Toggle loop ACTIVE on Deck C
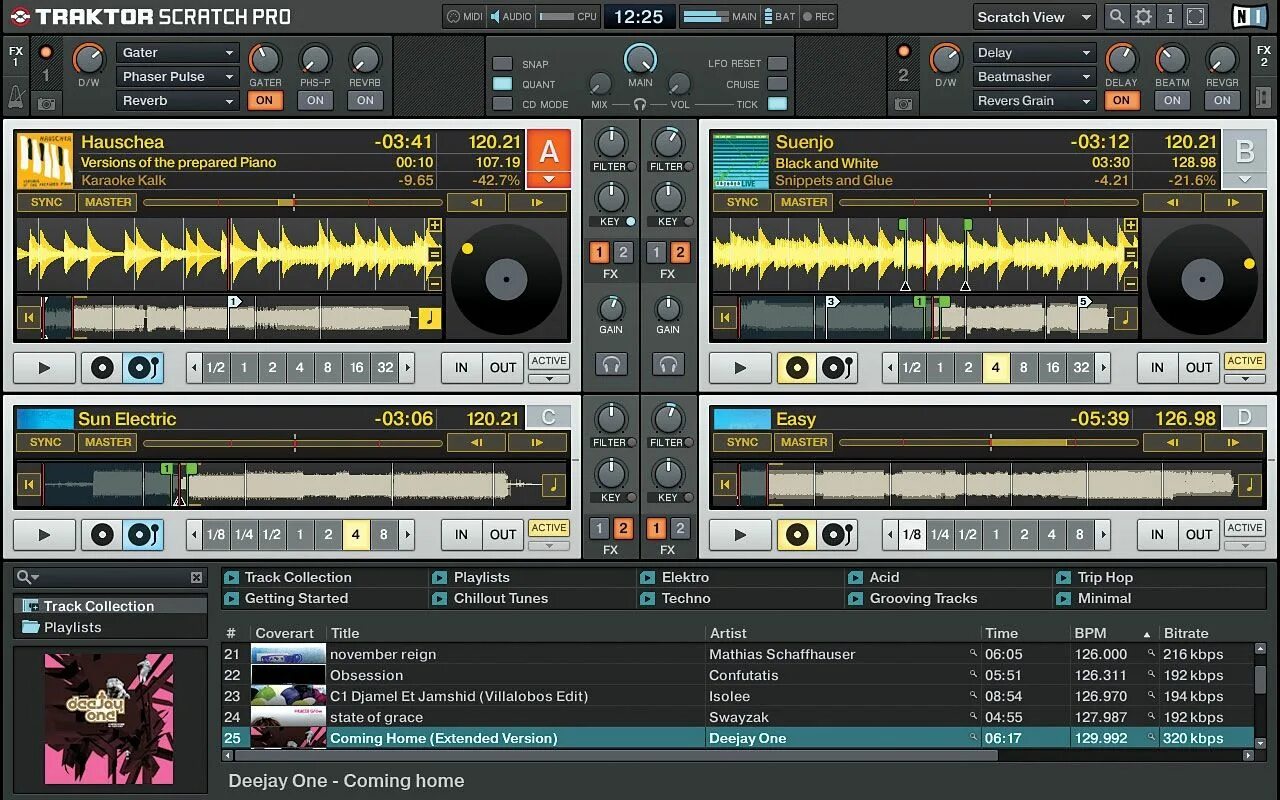This screenshot has height=800, width=1280. [549, 528]
